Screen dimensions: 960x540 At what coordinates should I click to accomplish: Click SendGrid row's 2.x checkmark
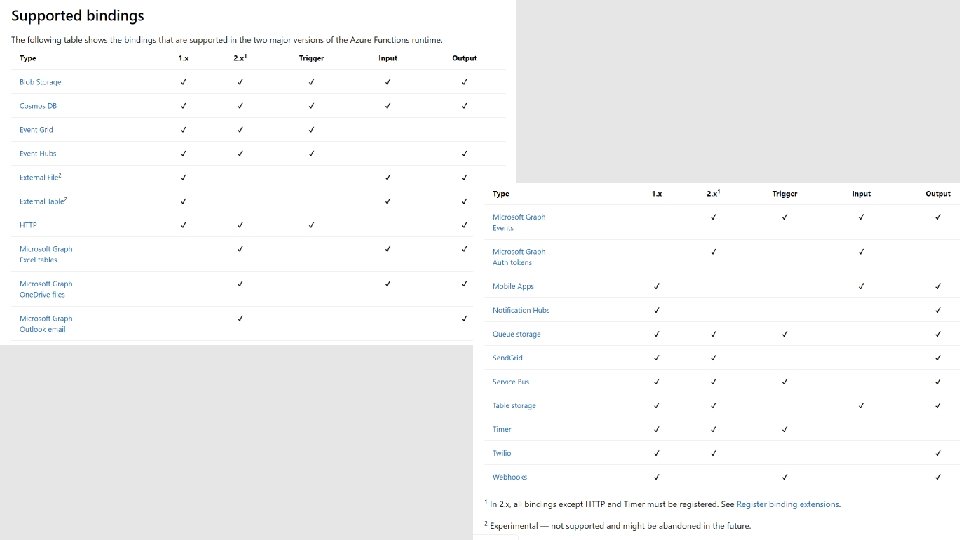click(x=713, y=358)
